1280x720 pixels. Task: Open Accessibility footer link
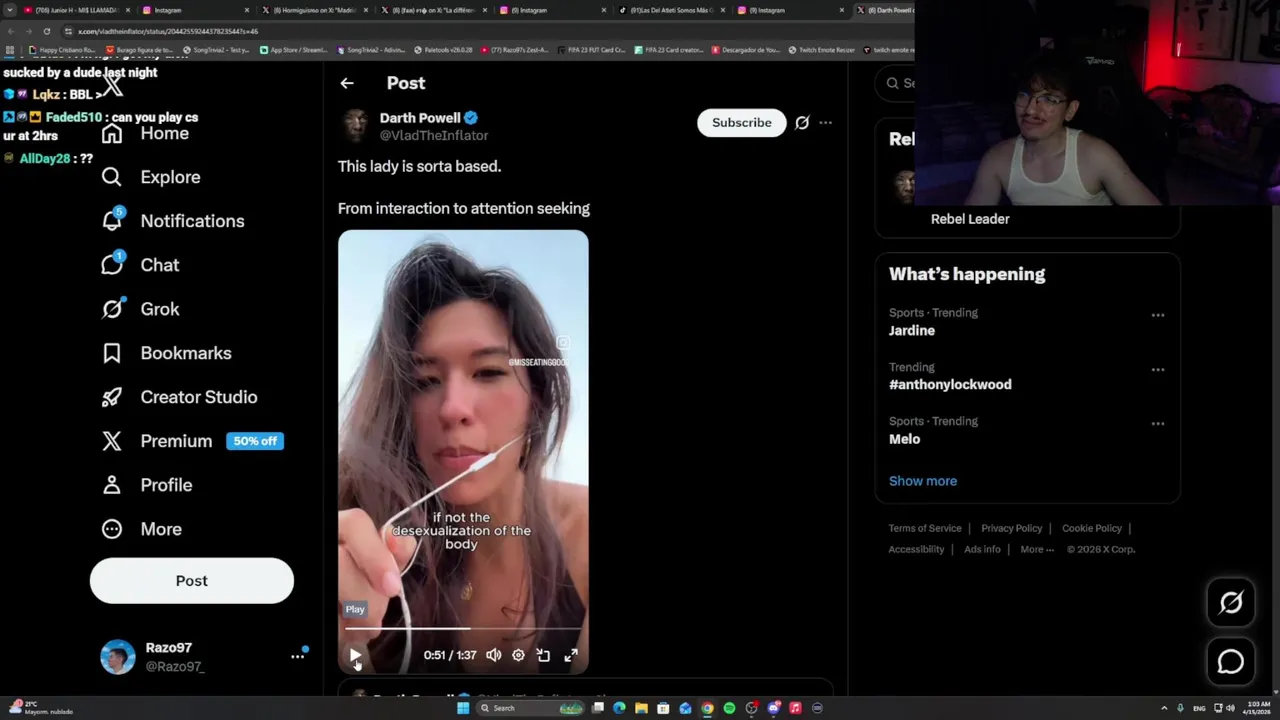click(916, 549)
